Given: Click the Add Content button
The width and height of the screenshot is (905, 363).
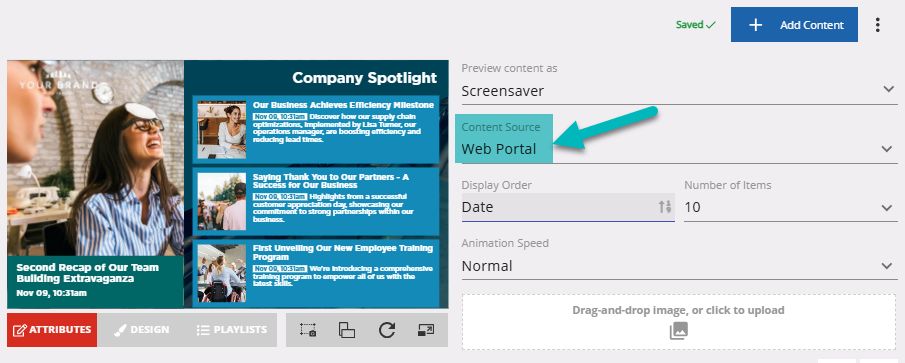Looking at the screenshot, I should pos(794,25).
